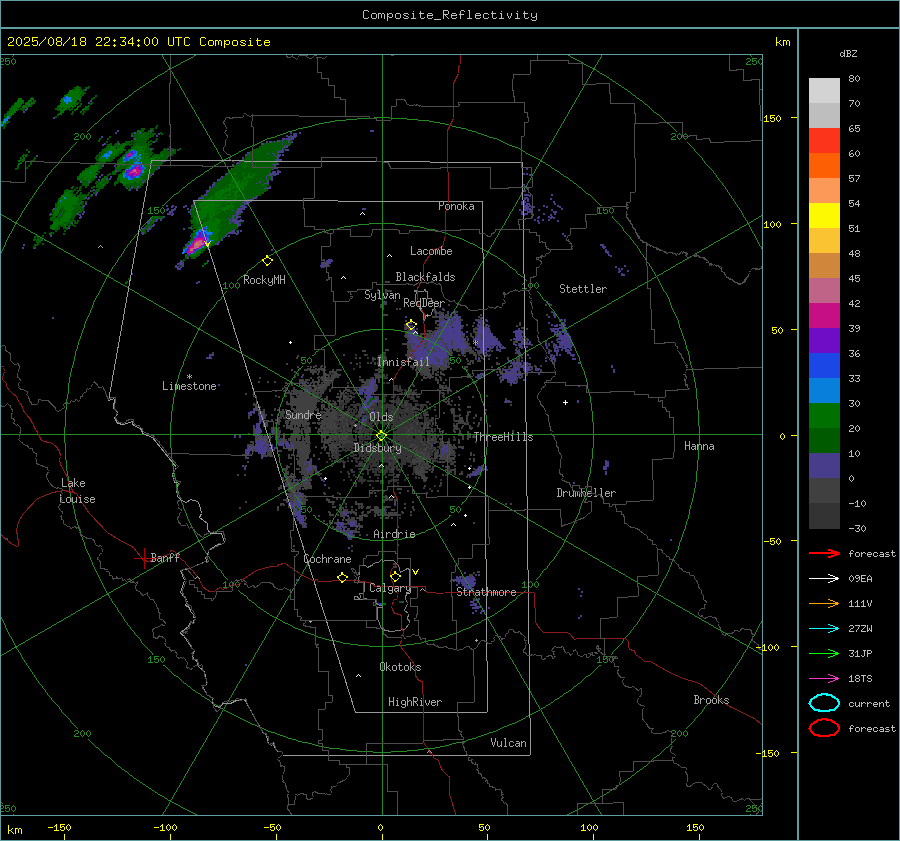
Task: Click the red forecast ellipse icon
Action: (824, 728)
